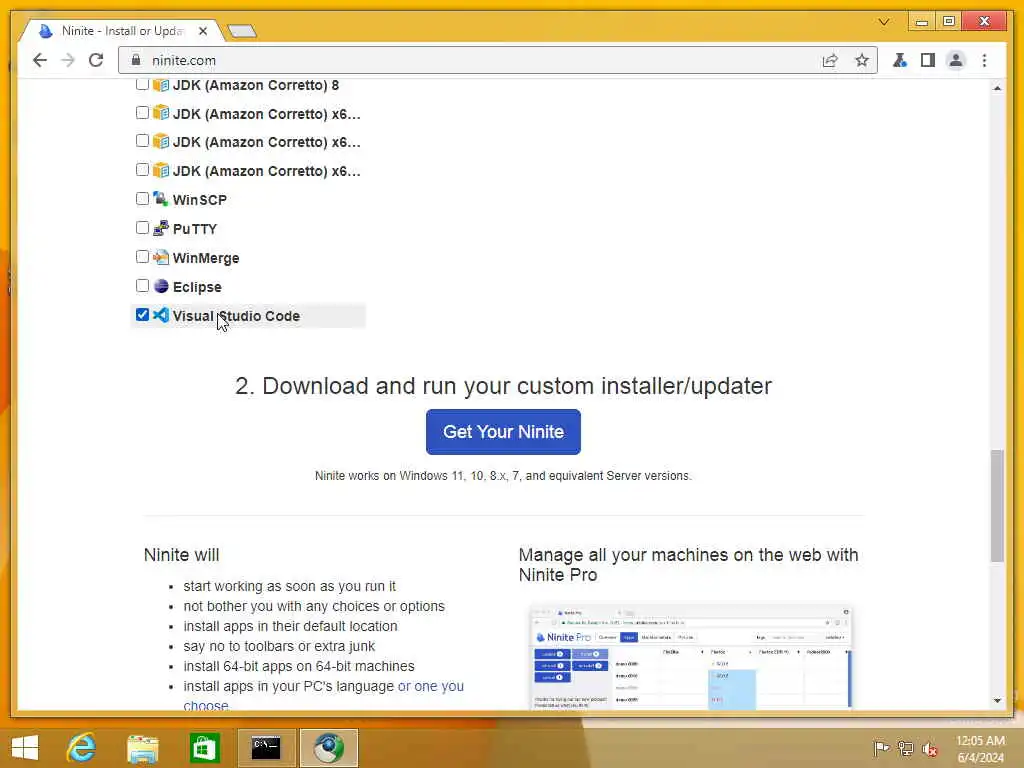Open a new tab
Viewport: 1024px width, 768px height.
[242, 31]
